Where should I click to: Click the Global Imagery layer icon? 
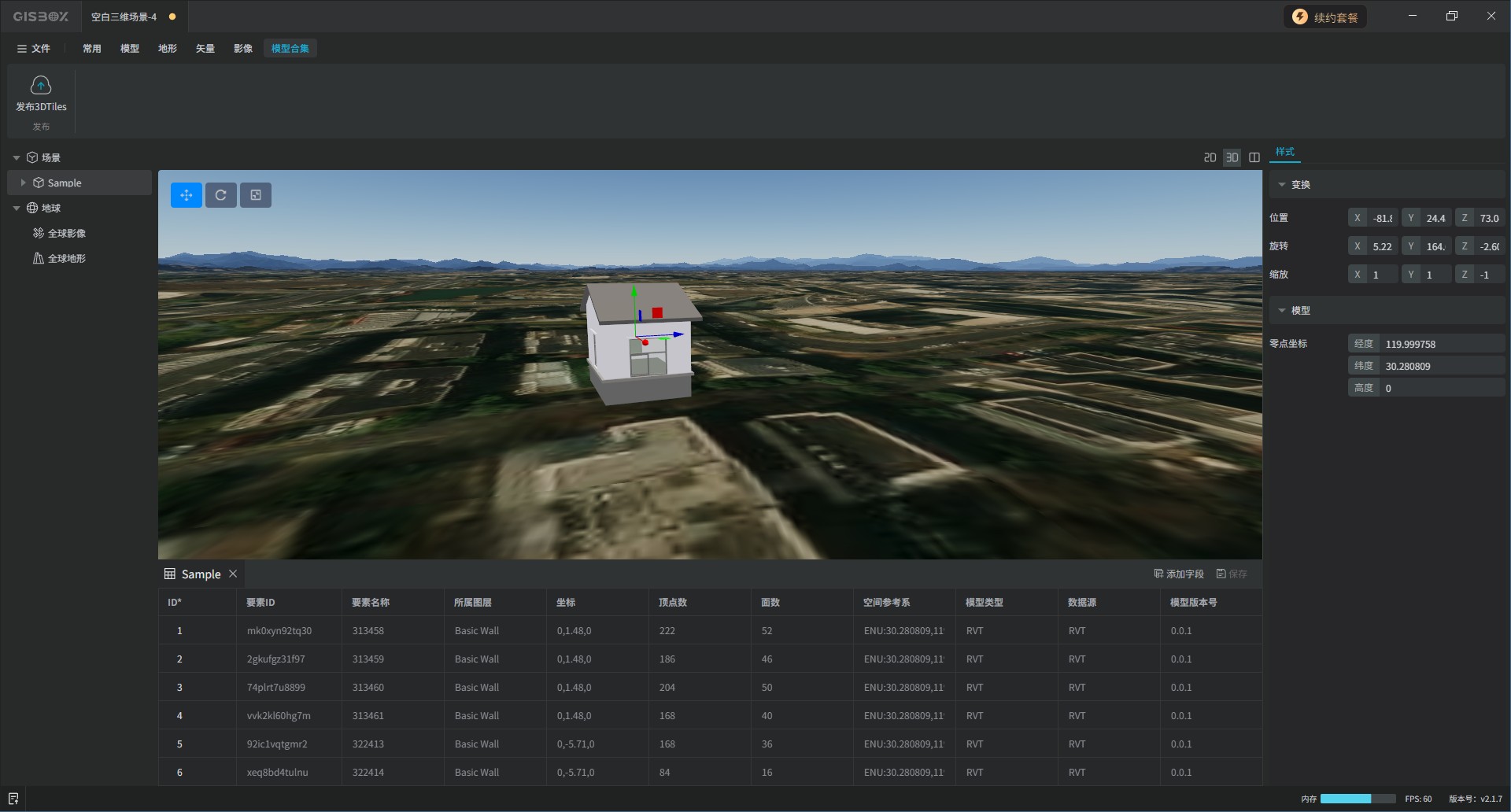pos(38,233)
